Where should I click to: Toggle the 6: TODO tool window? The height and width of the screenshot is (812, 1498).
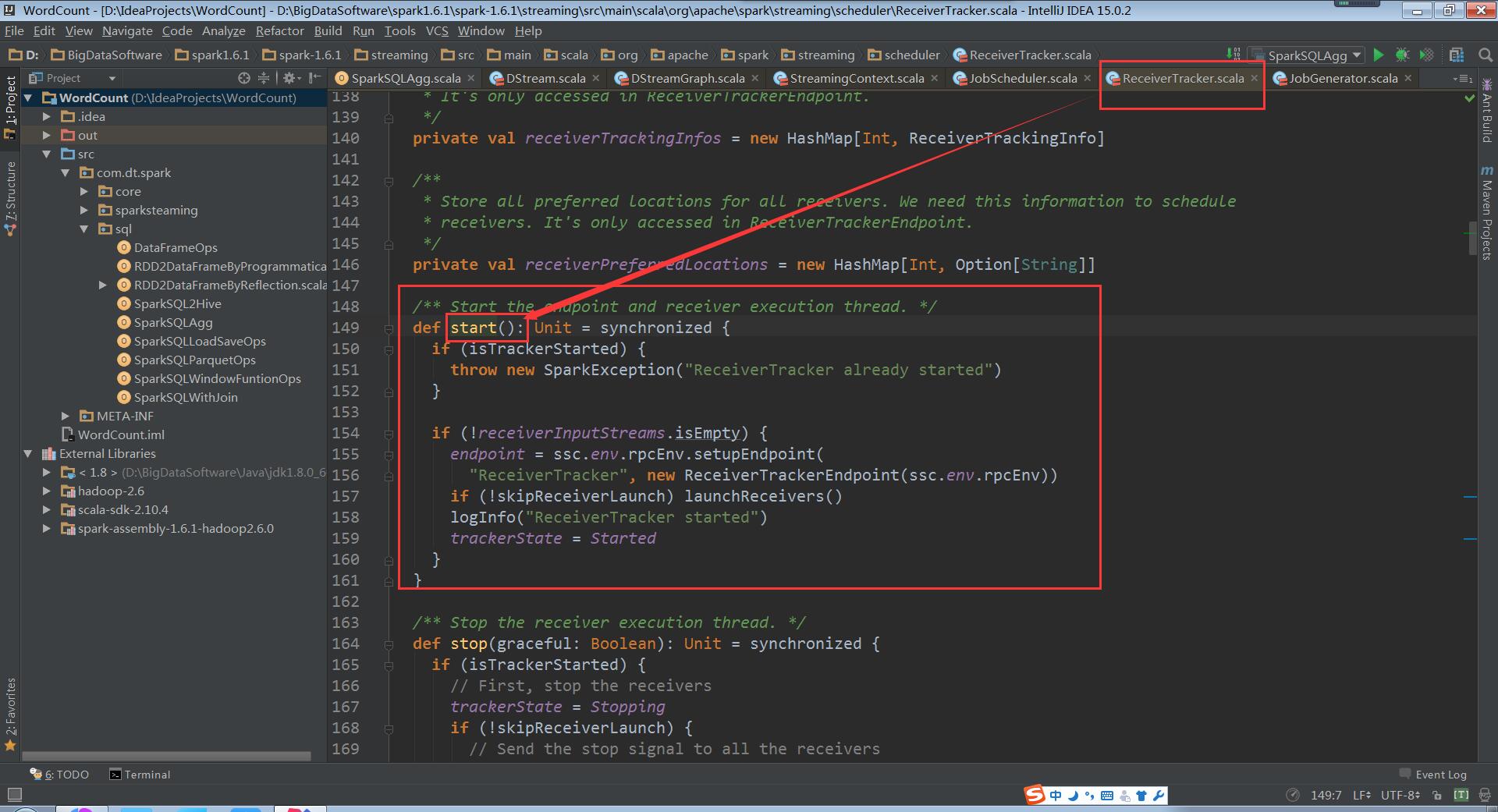59,775
